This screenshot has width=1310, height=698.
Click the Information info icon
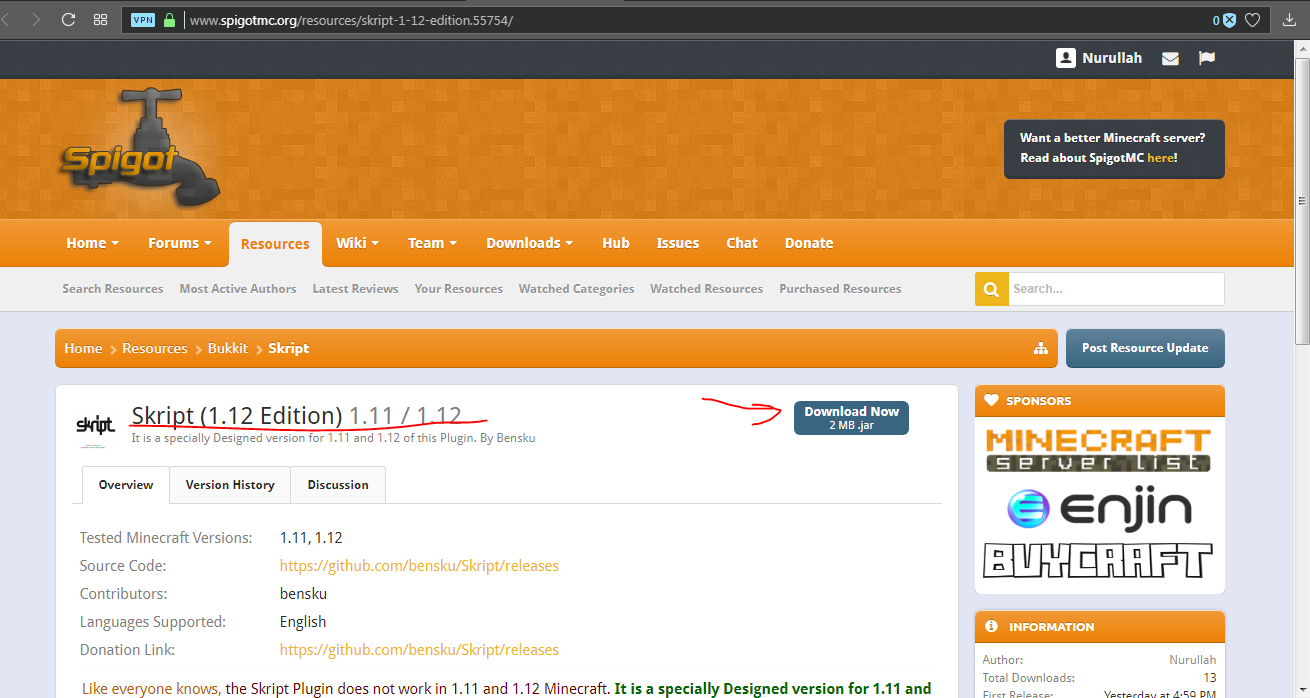(x=992, y=627)
